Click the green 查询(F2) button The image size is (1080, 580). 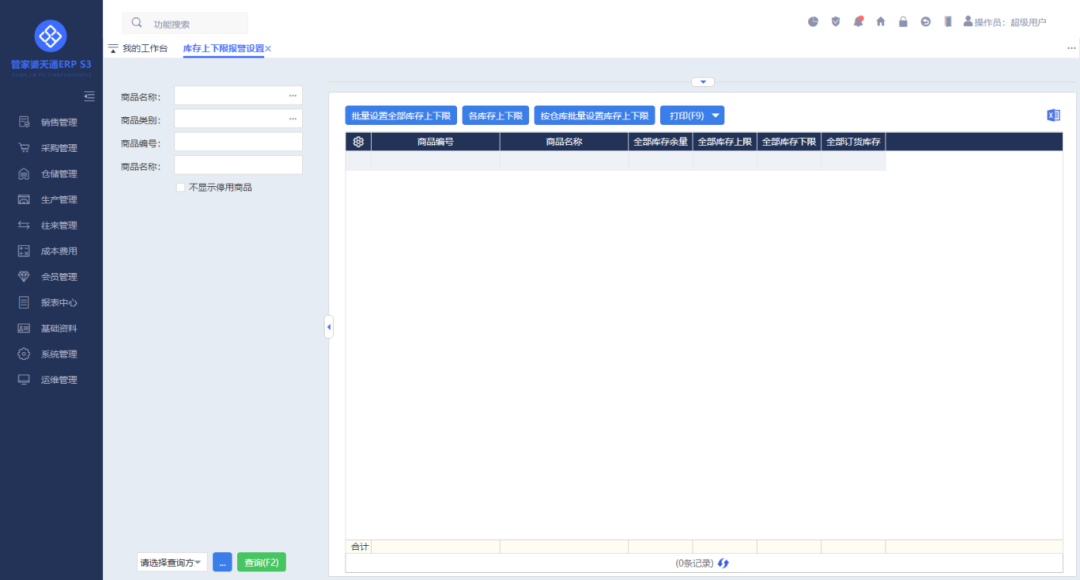click(x=261, y=562)
